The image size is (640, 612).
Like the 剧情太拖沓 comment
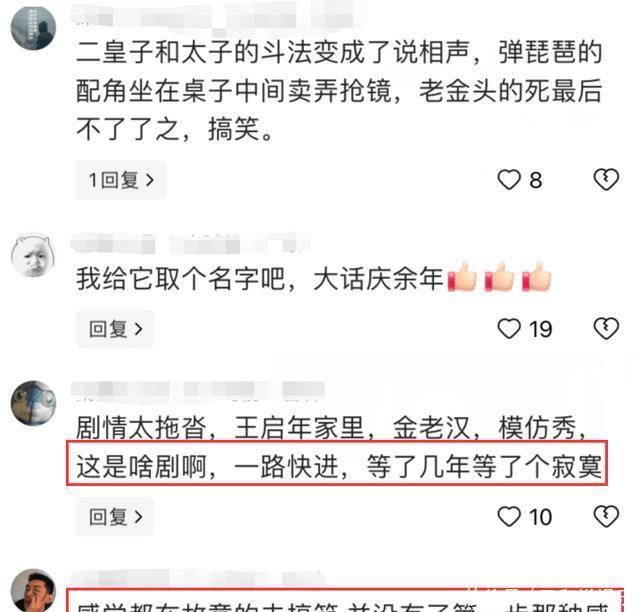[x=509, y=516]
